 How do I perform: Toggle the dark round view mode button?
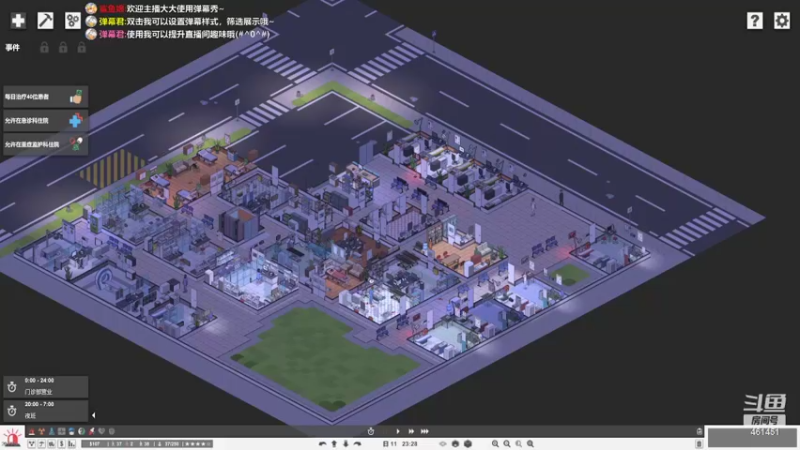pyautogui.click(x=455, y=444)
